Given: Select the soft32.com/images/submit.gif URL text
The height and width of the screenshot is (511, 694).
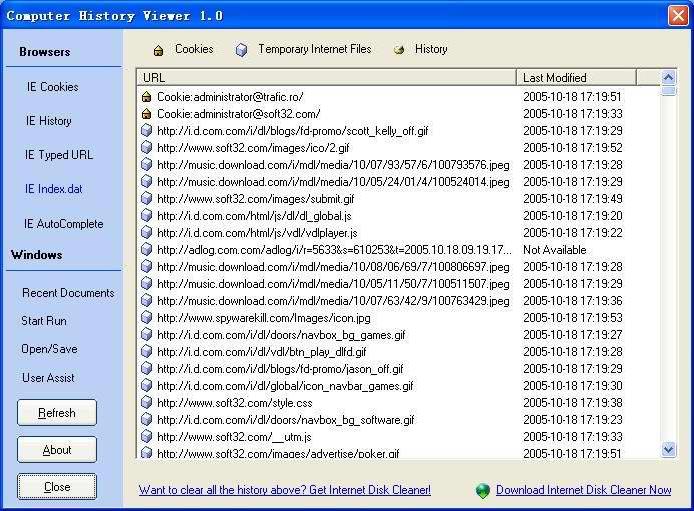Looking at the screenshot, I should tap(256, 199).
